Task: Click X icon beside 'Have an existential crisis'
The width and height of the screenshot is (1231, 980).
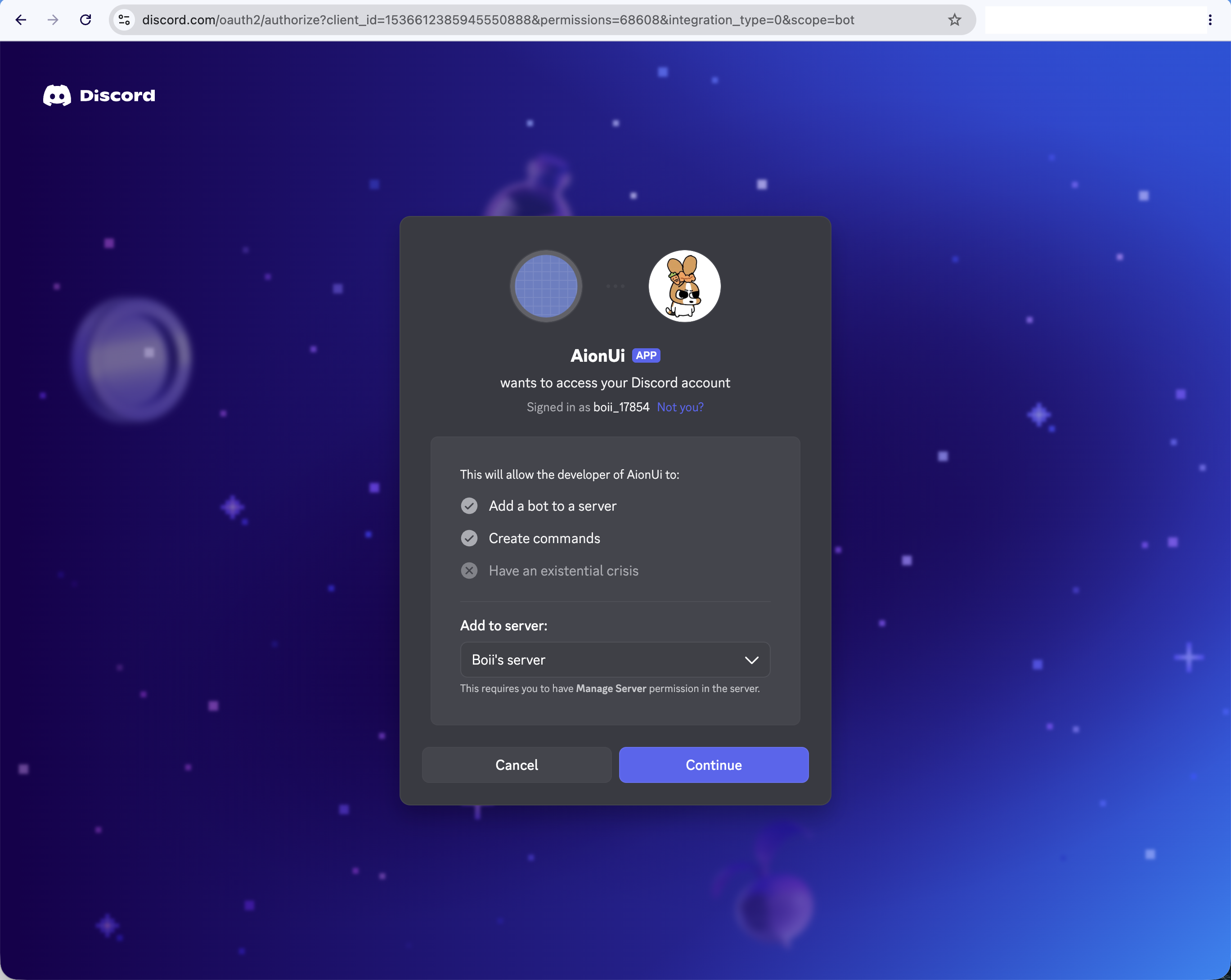Action: [469, 571]
